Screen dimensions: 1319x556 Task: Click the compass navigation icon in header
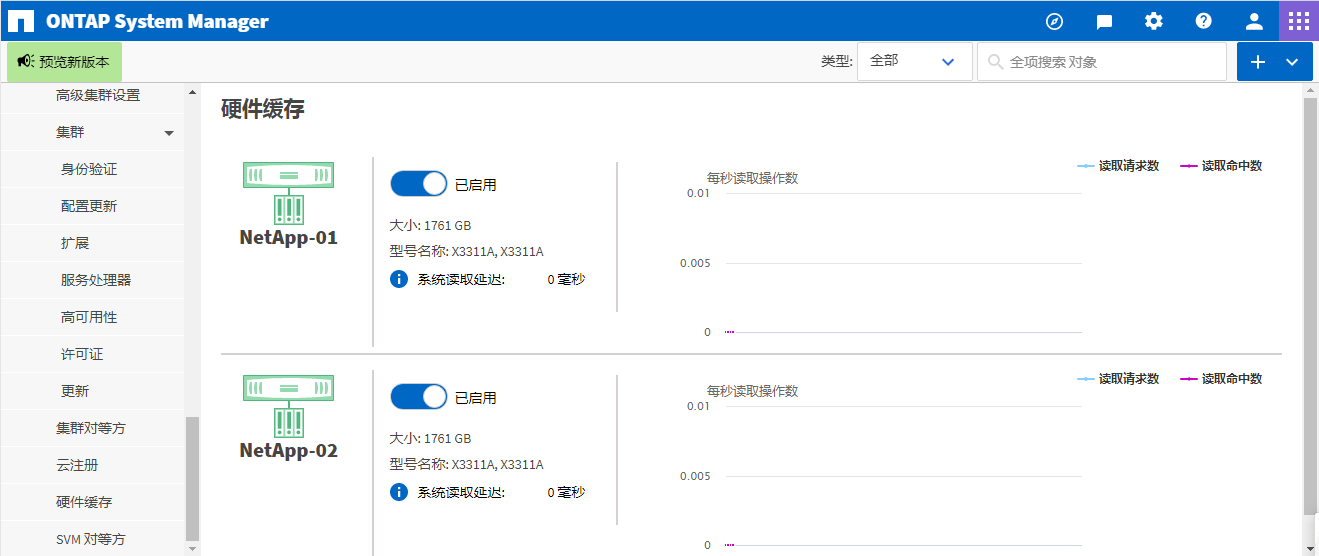point(1054,21)
